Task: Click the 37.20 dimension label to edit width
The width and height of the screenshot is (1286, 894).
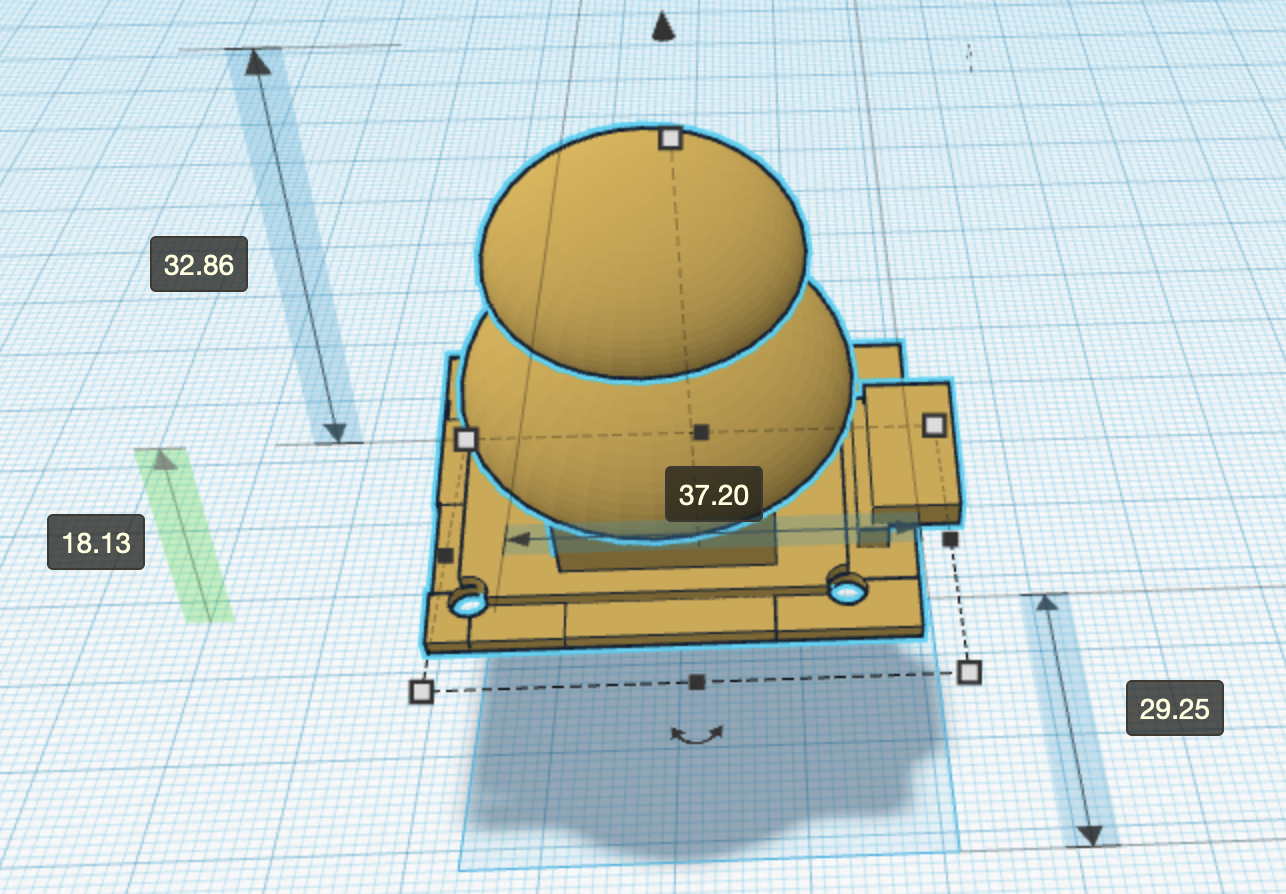Action: 712,493
